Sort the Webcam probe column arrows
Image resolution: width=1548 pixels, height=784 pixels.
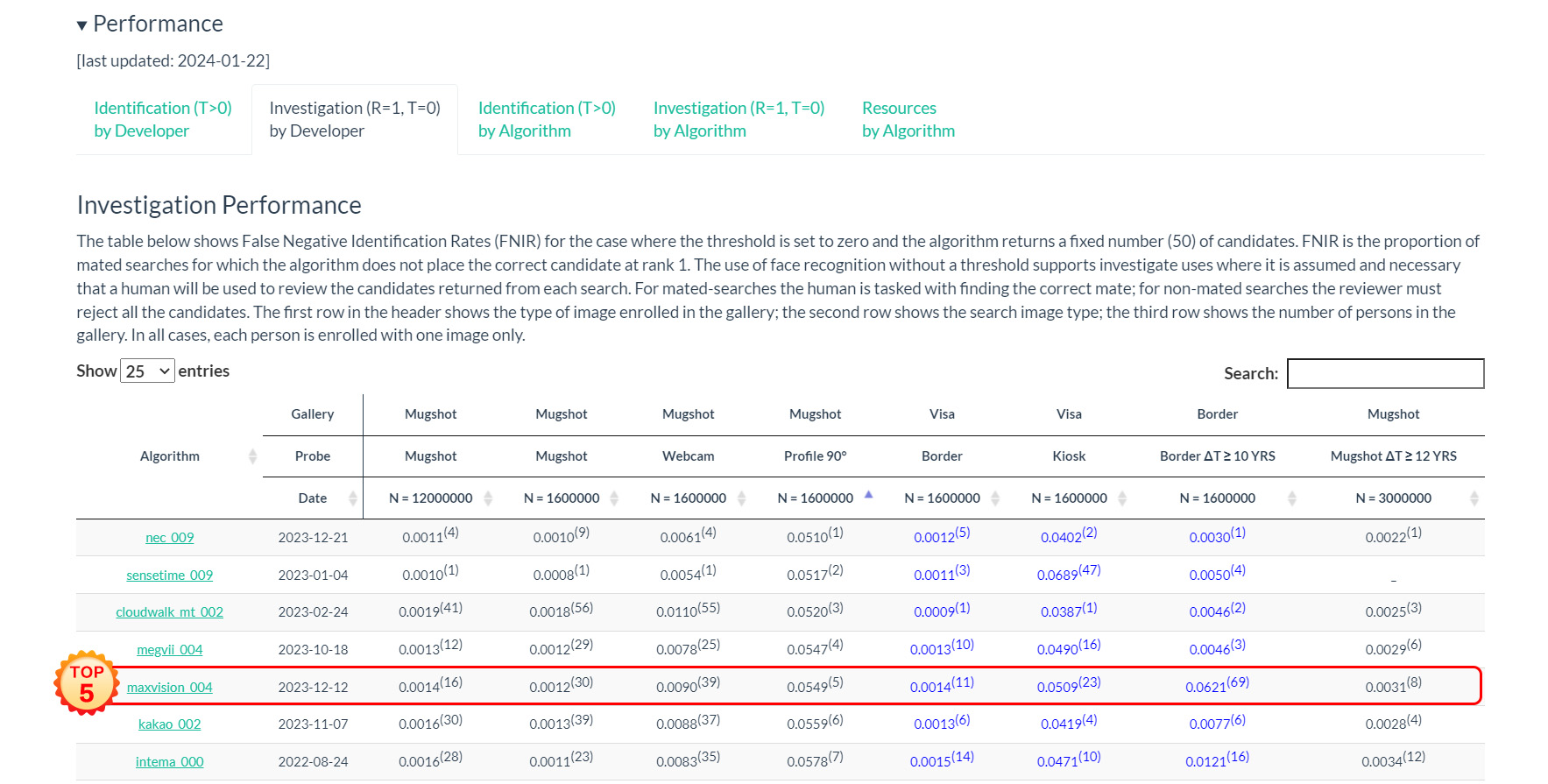coord(741,498)
